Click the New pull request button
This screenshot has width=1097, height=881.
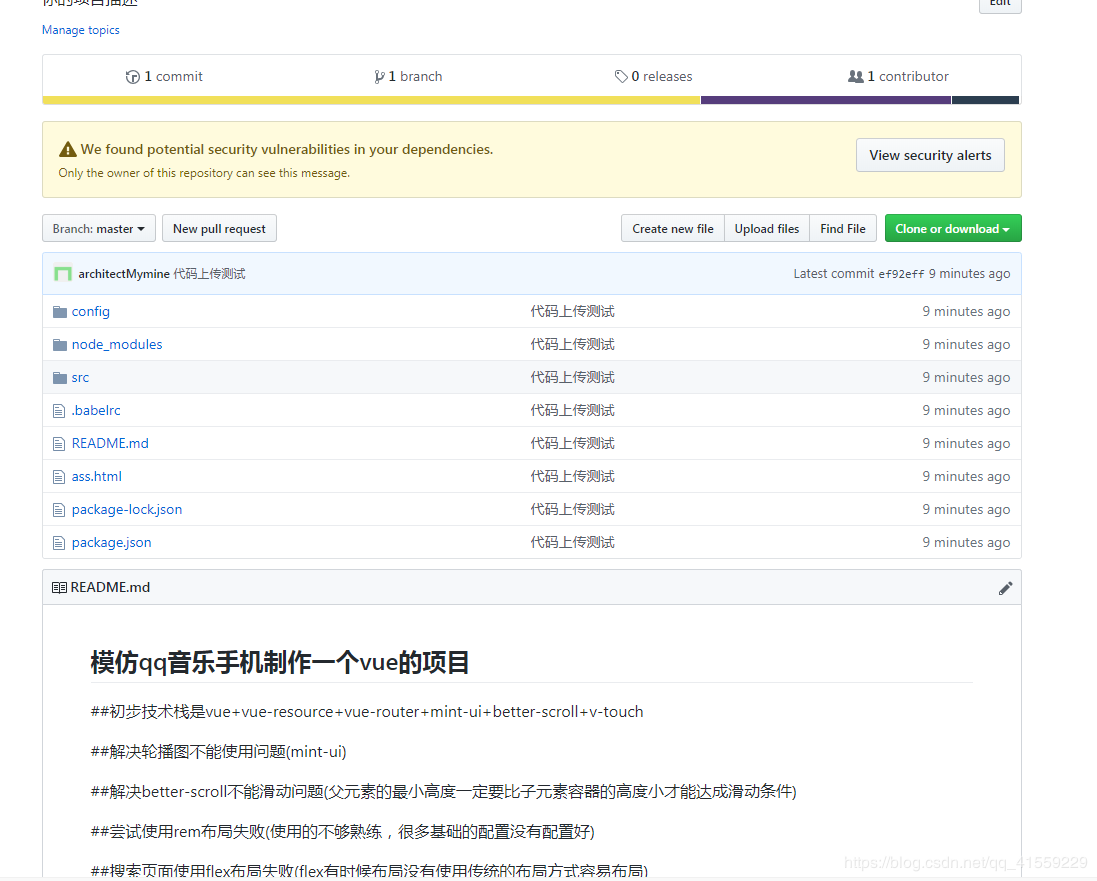[219, 229]
